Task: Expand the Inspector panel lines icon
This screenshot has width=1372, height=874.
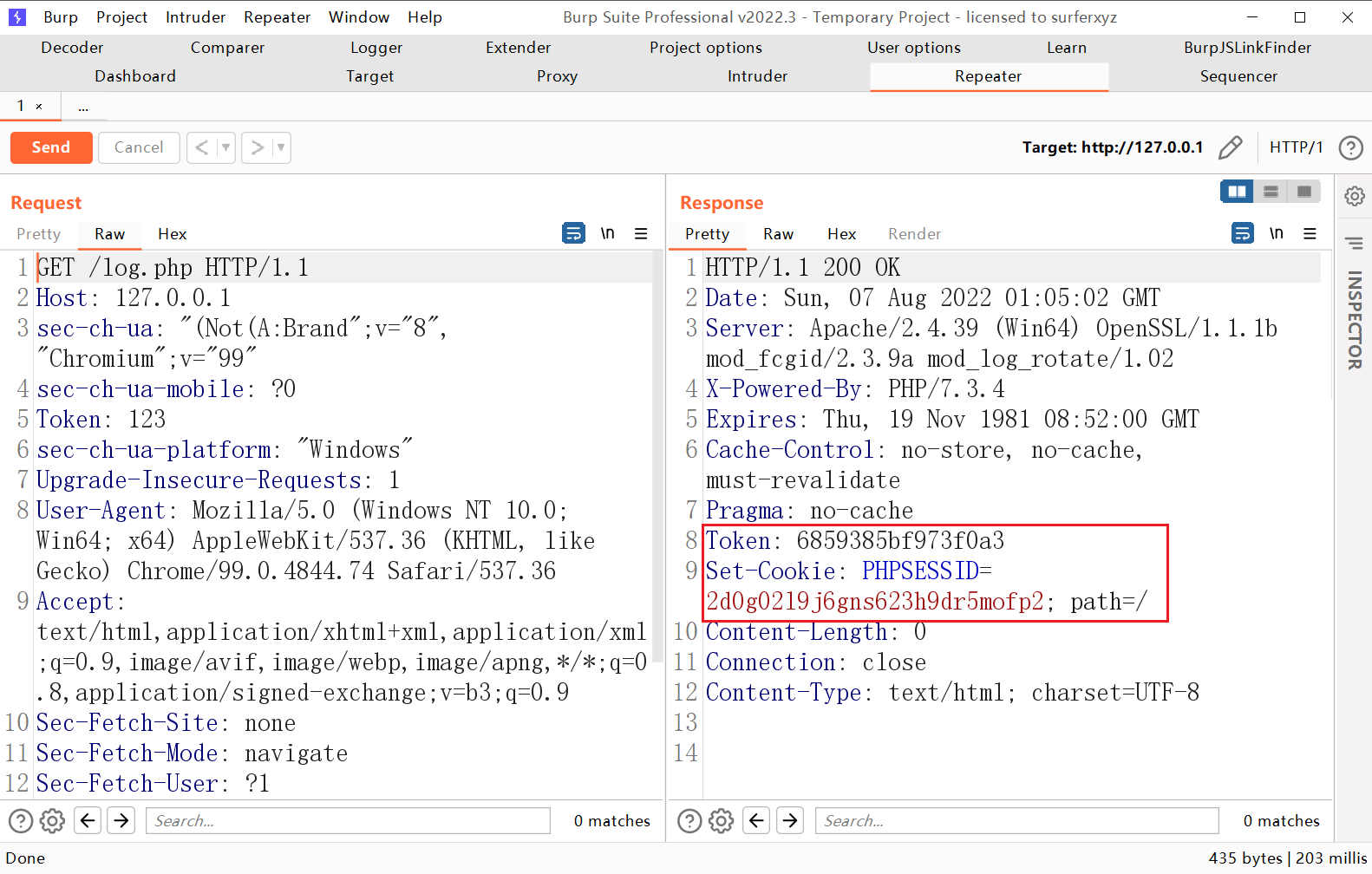Action: click(x=1354, y=244)
